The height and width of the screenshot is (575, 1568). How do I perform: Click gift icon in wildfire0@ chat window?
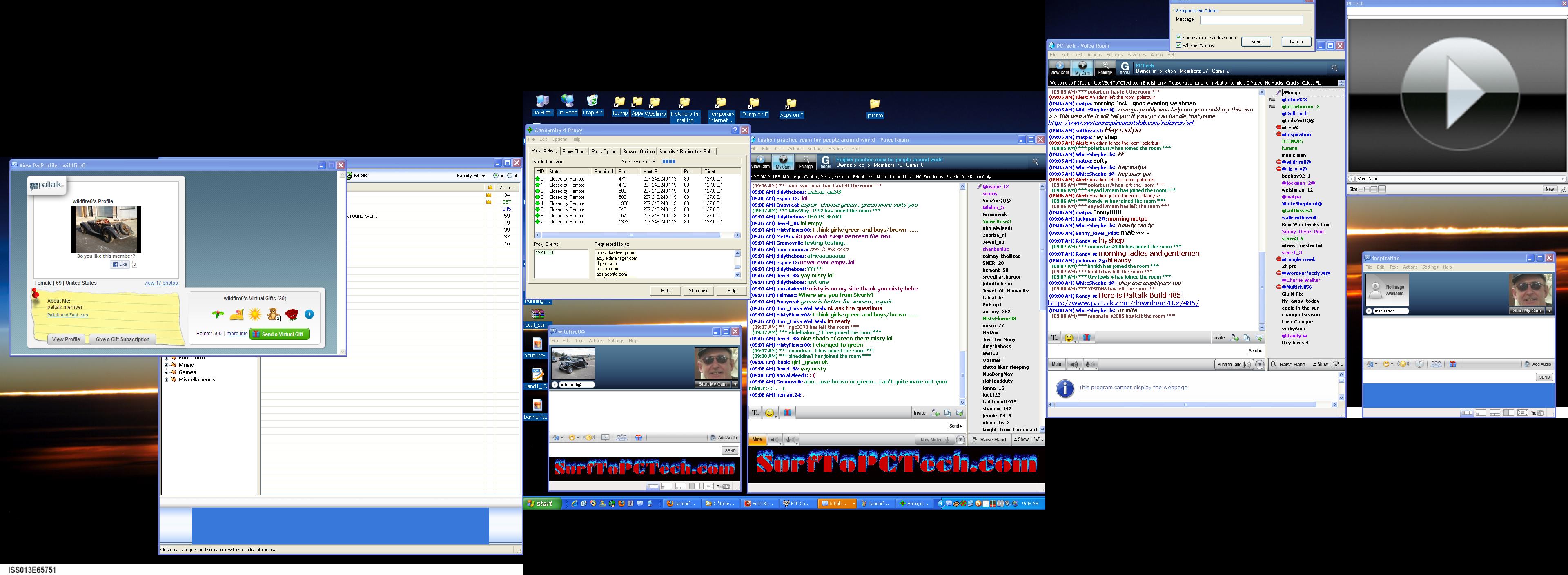coord(639,437)
